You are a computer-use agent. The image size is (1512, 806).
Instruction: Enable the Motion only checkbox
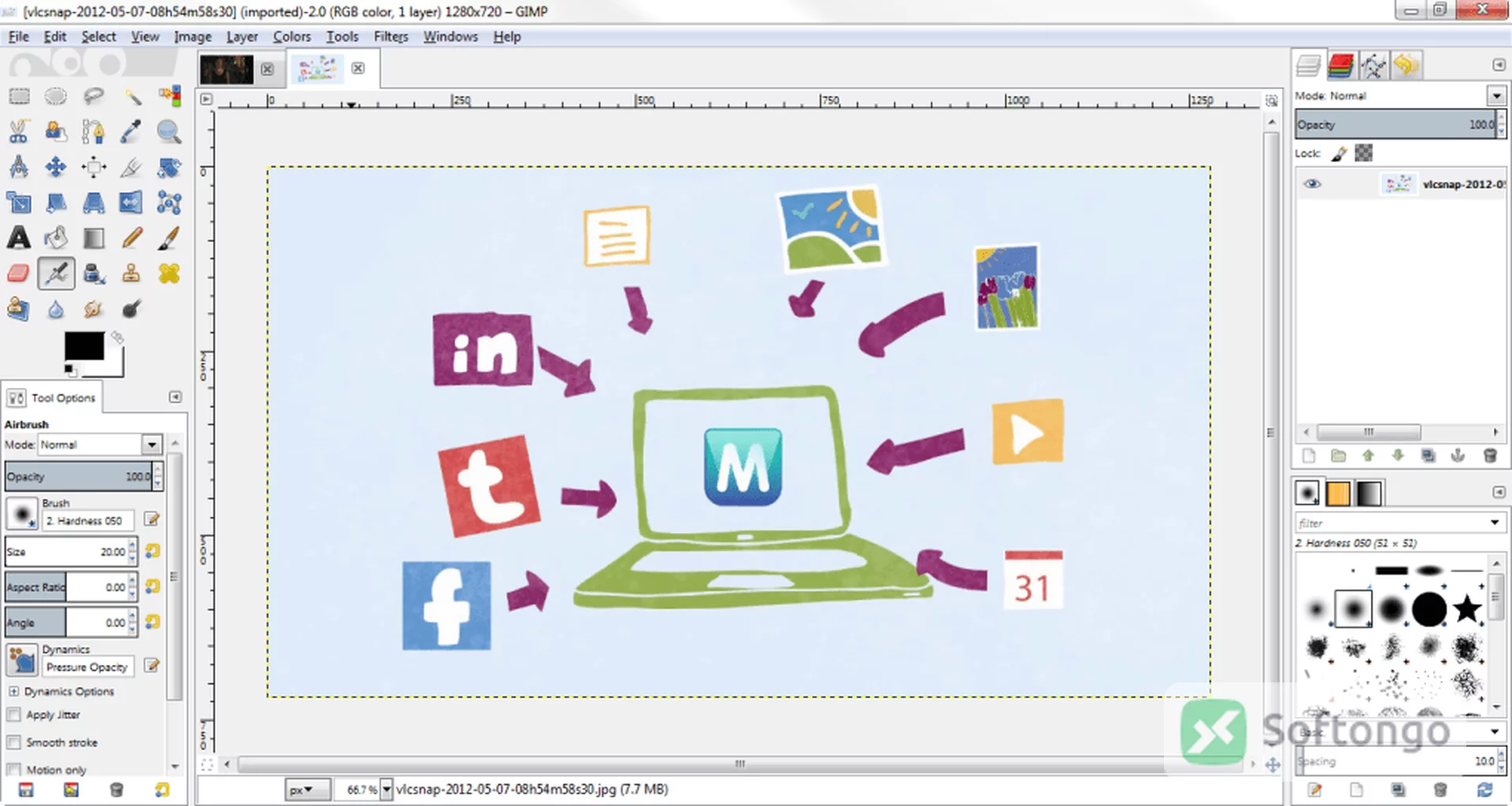point(13,769)
